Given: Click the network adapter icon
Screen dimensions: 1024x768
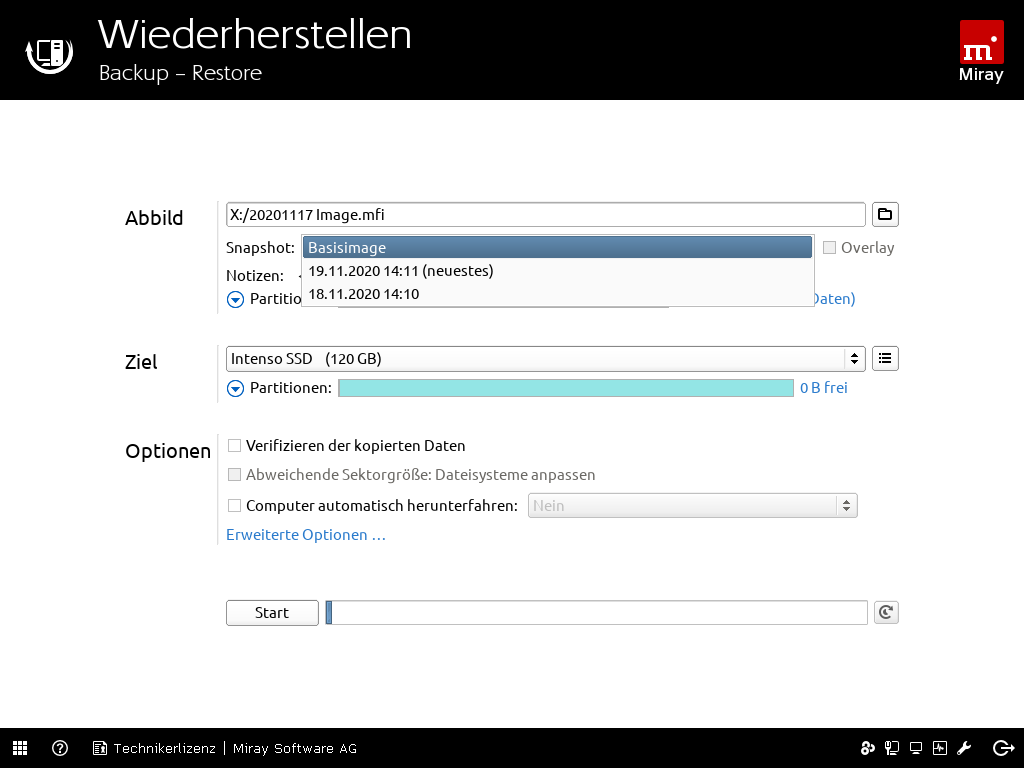Looking at the screenshot, I should pyautogui.click(x=891, y=748).
